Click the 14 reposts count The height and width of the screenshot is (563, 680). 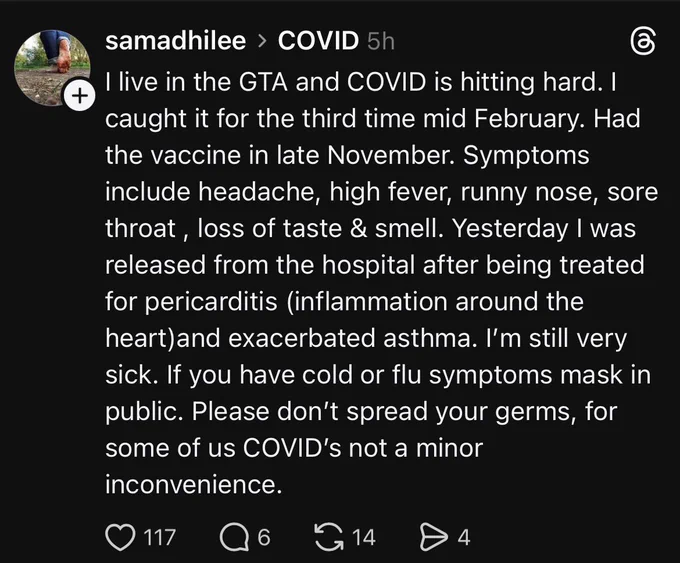coord(363,537)
